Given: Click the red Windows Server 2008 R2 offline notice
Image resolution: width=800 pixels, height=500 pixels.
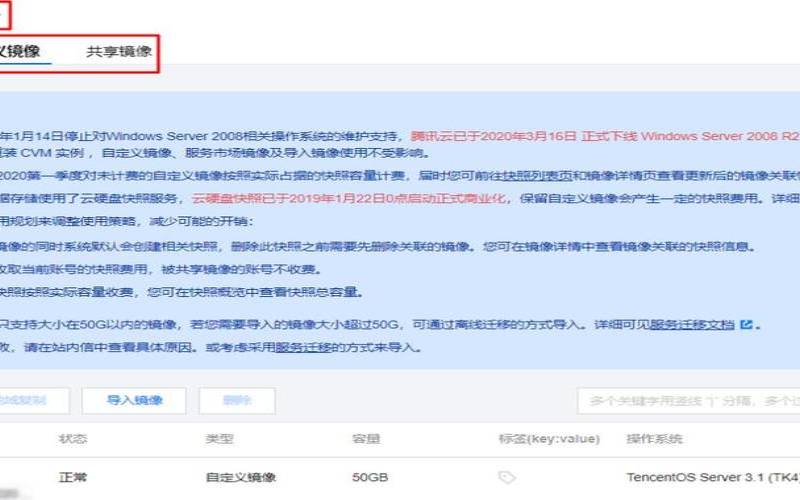Looking at the screenshot, I should point(605,136).
